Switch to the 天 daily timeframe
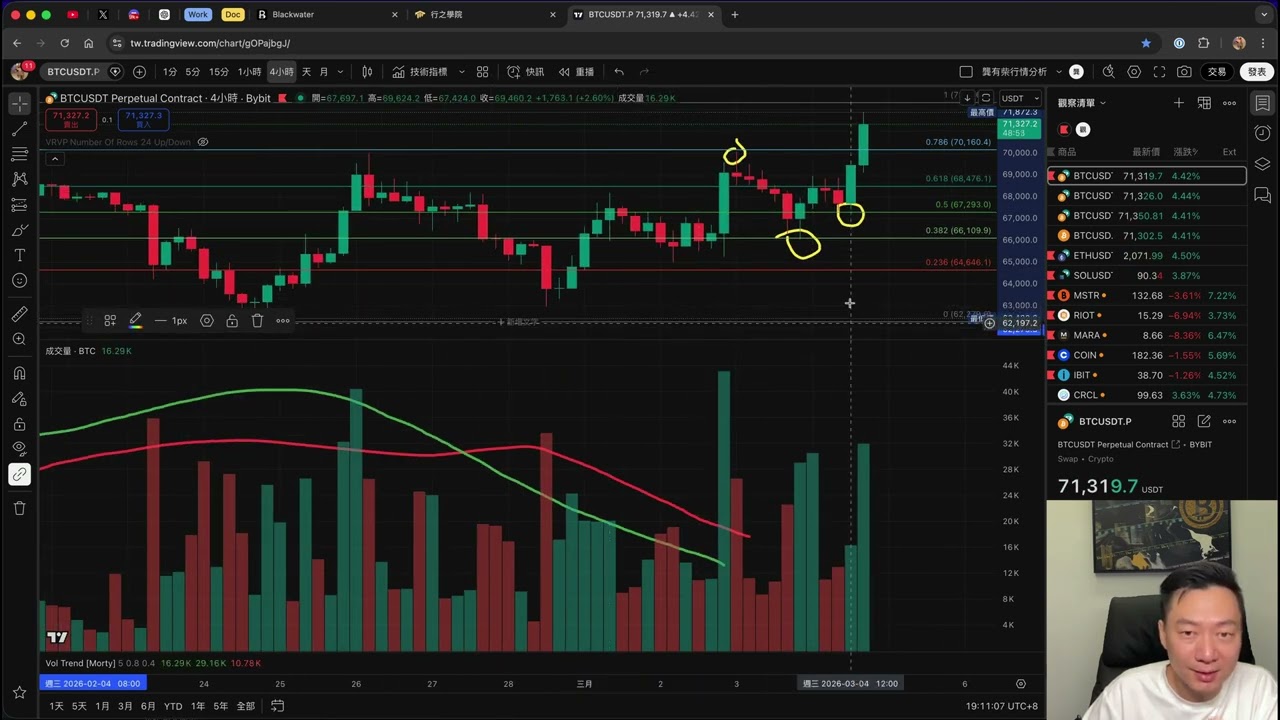 [306, 72]
